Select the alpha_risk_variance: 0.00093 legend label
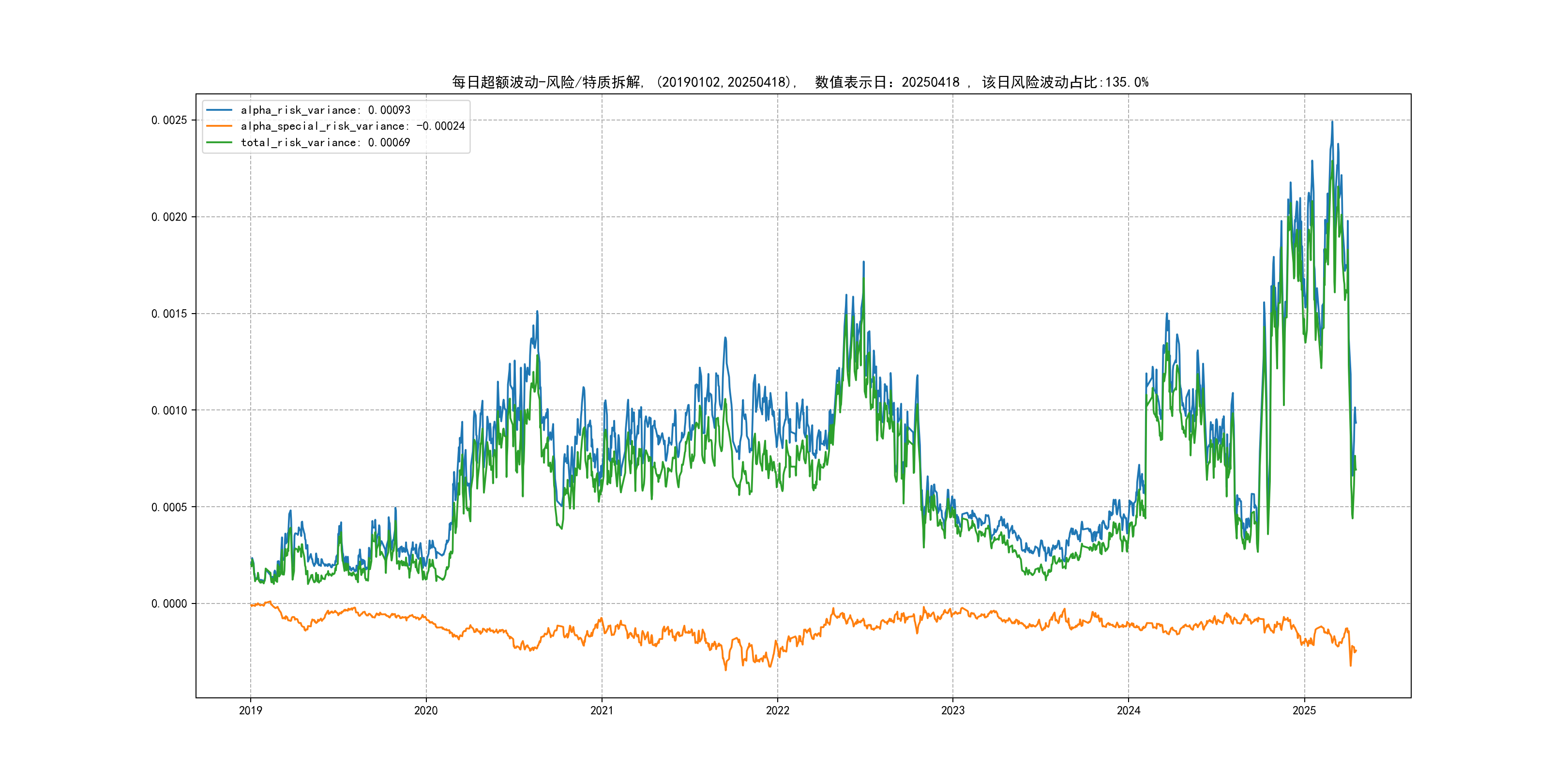 click(325, 110)
